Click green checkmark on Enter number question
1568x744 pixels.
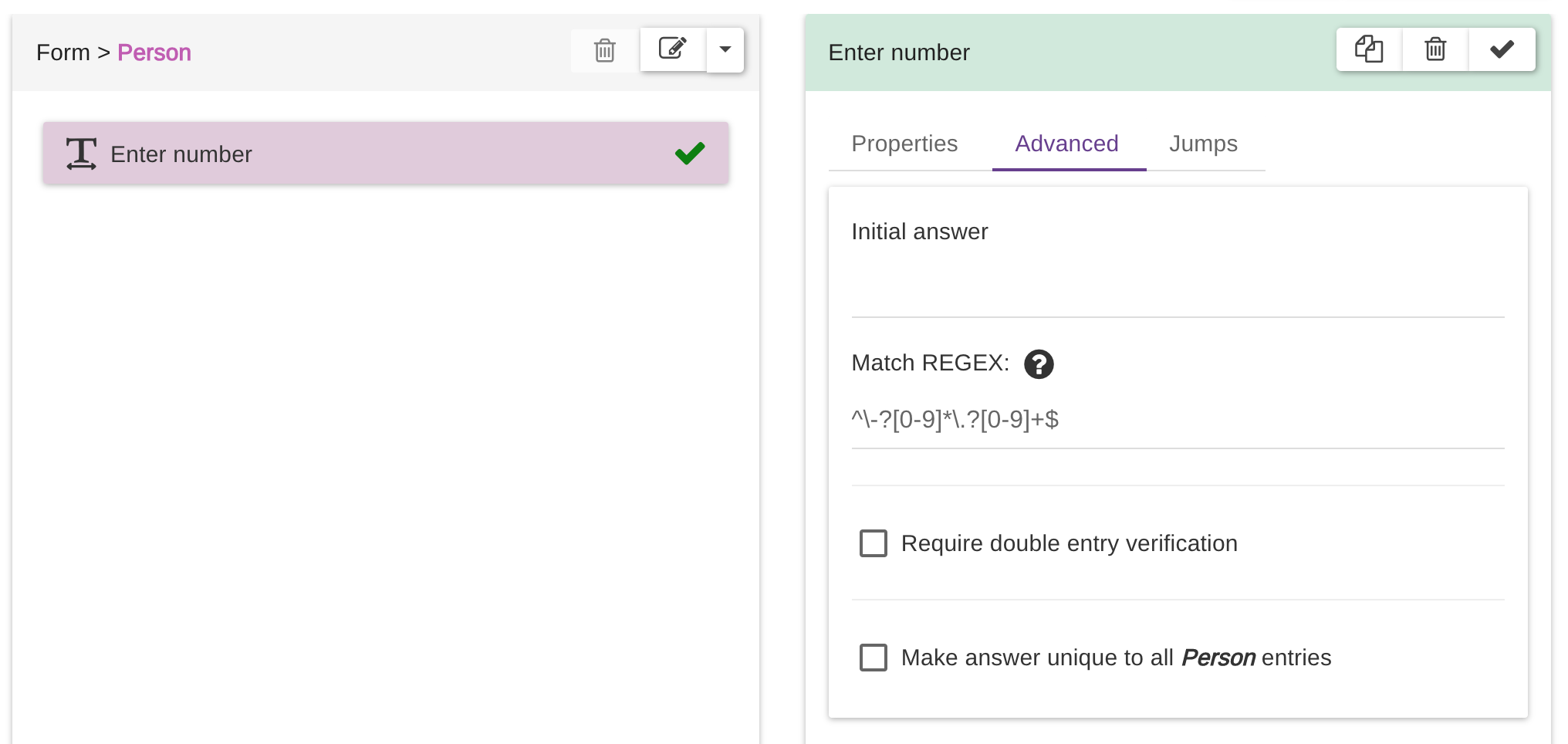tap(690, 154)
